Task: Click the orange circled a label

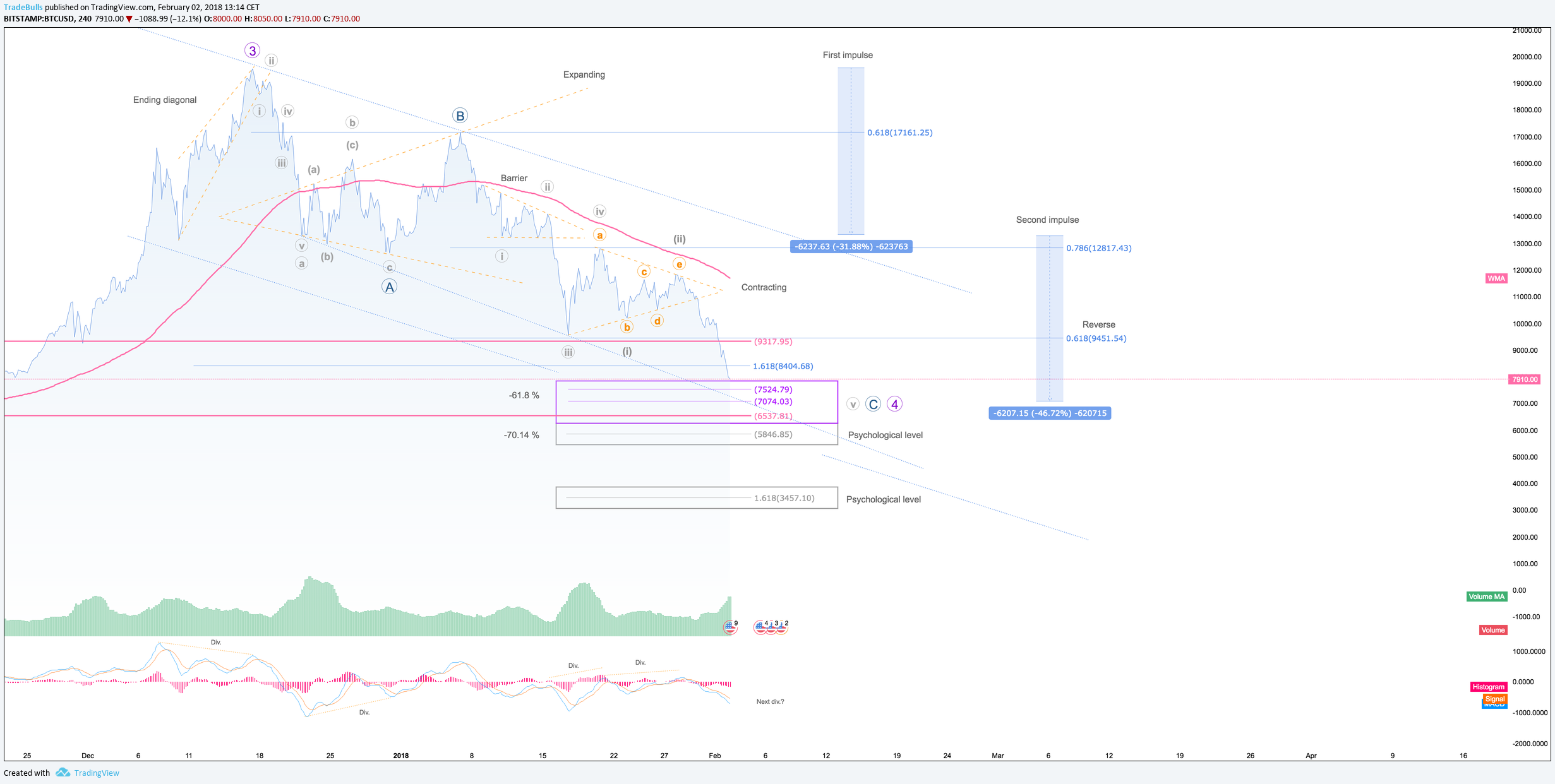Action: click(599, 235)
